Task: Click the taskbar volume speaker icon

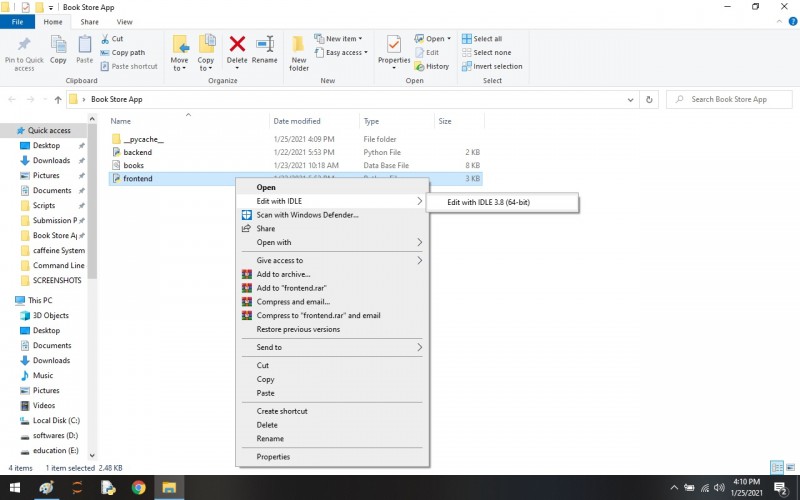Action: pyautogui.click(x=719, y=488)
